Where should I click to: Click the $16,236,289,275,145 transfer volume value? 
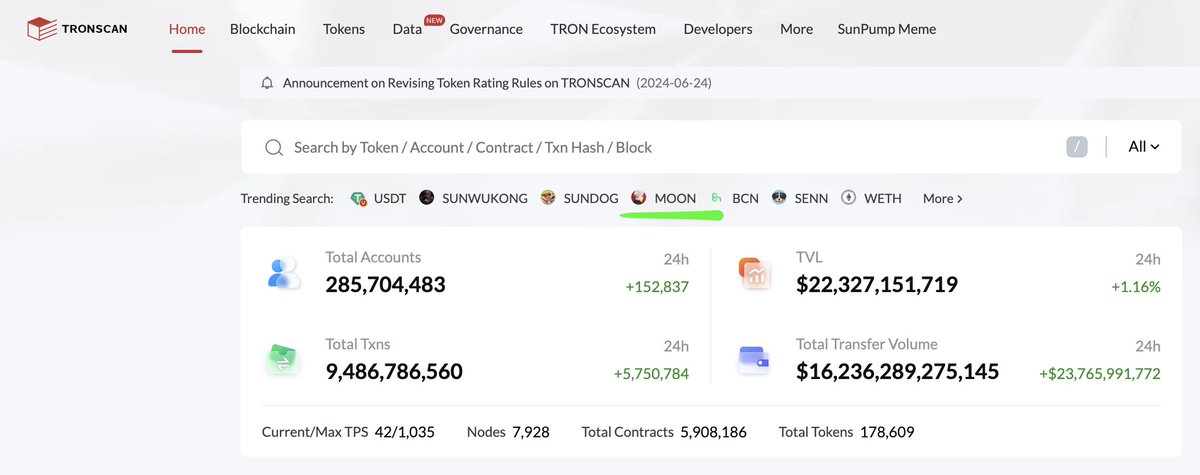pyautogui.click(x=897, y=372)
